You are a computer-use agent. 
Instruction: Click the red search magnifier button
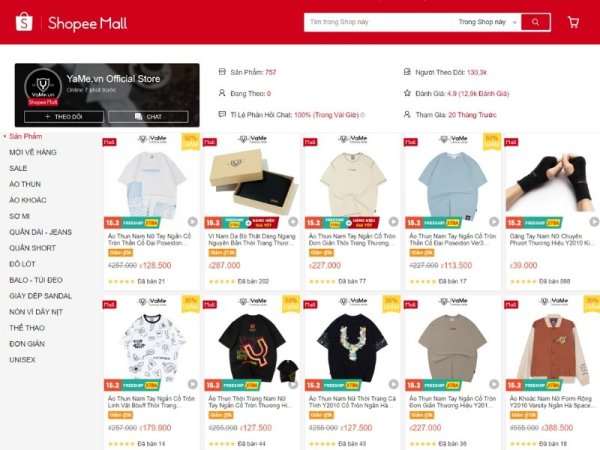tap(536, 22)
